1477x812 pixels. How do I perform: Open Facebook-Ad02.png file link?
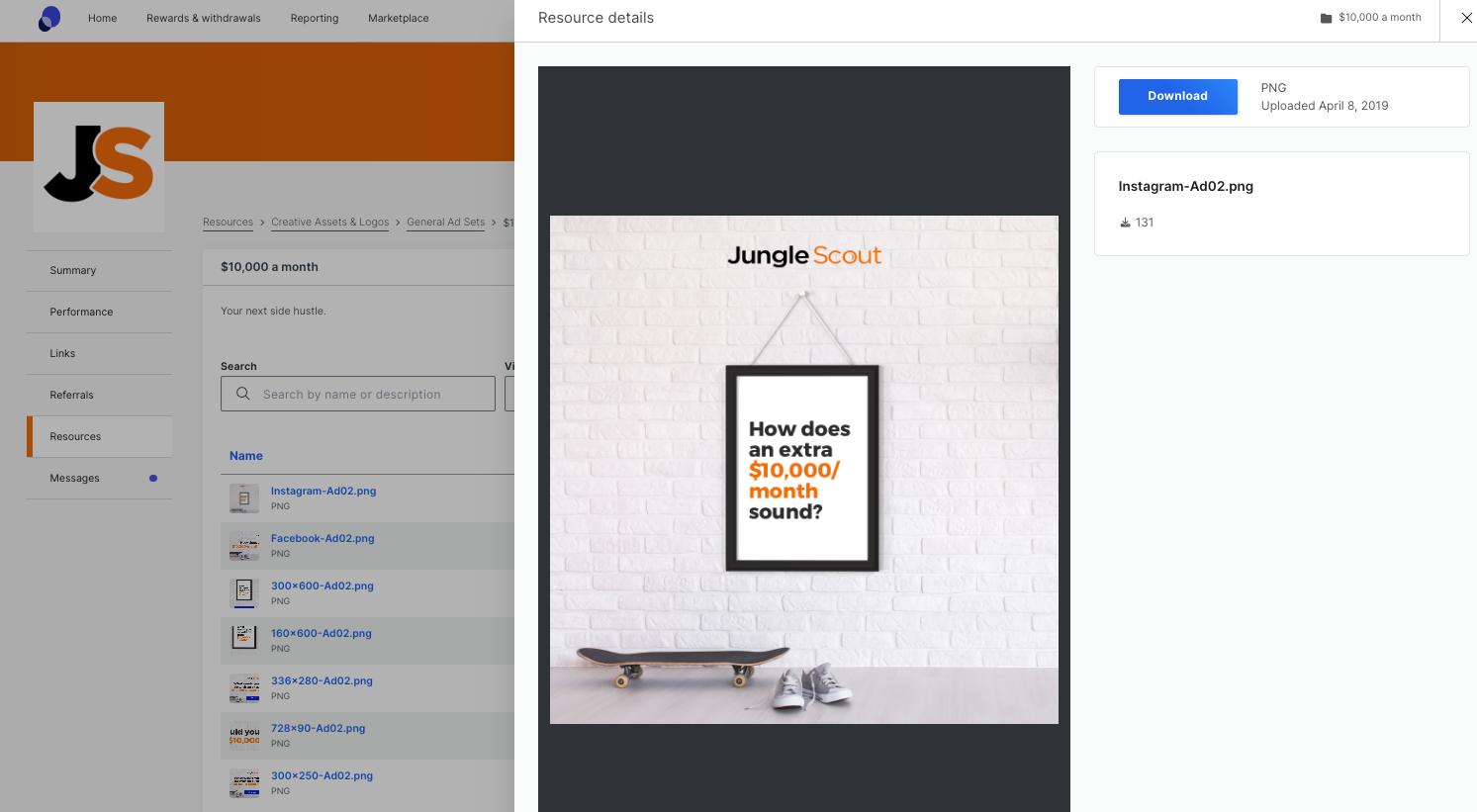tap(323, 538)
